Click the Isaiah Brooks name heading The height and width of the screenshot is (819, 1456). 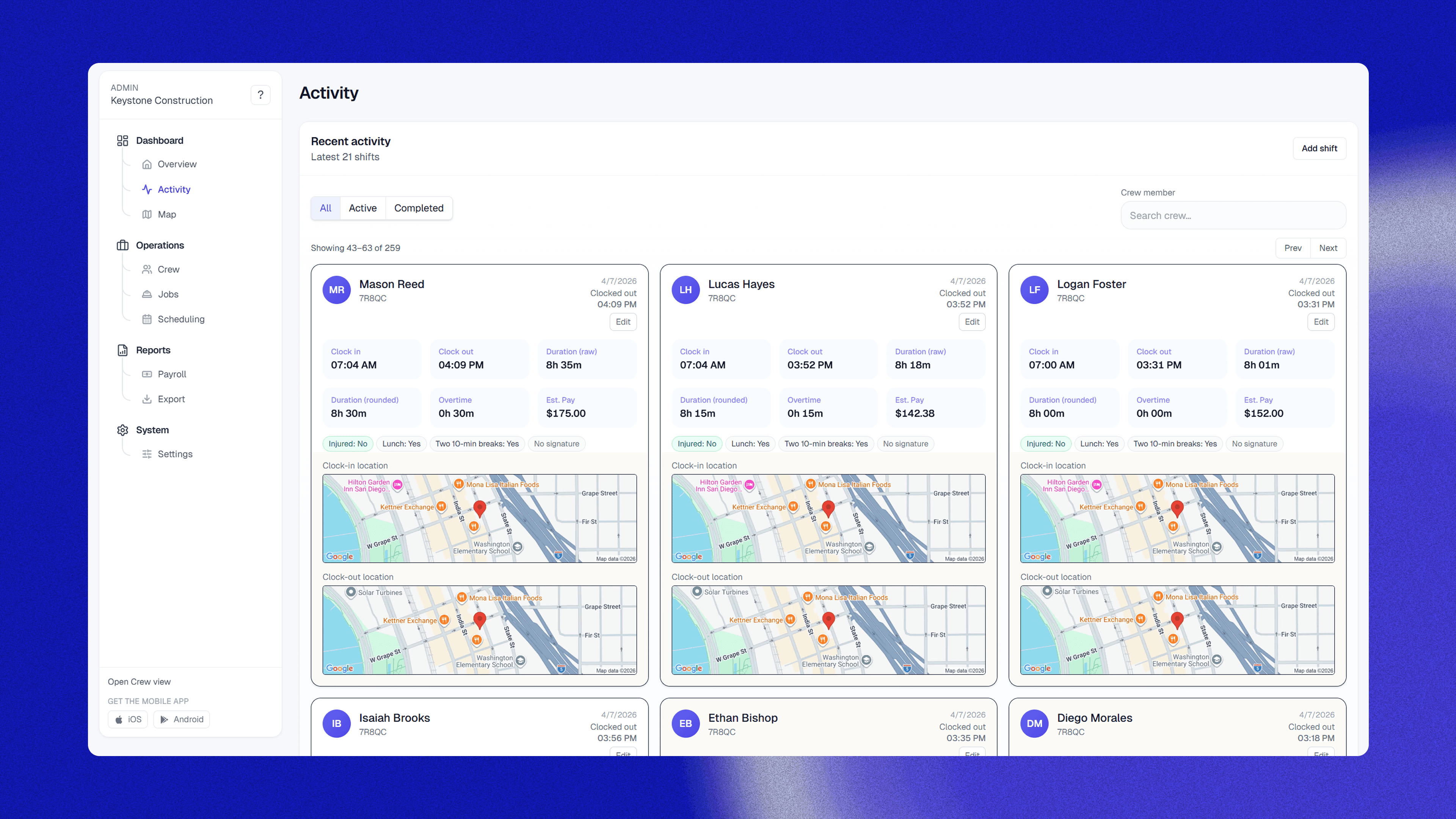pyautogui.click(x=394, y=719)
